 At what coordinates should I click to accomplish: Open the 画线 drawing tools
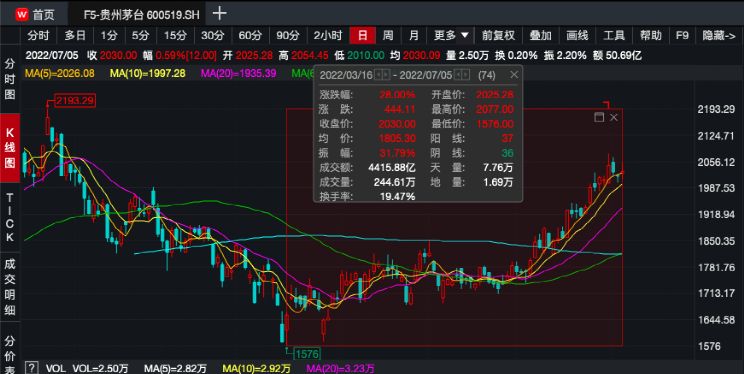point(577,36)
